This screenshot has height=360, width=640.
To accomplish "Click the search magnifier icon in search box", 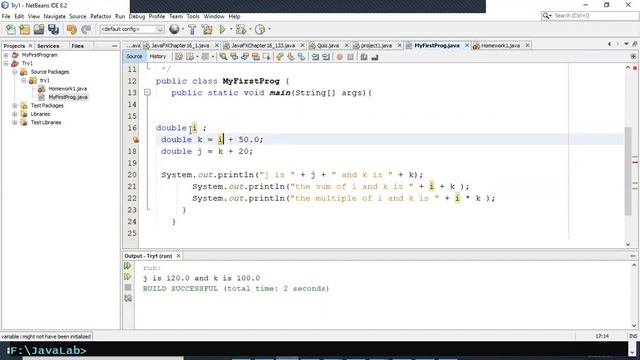I will pos(546,16).
